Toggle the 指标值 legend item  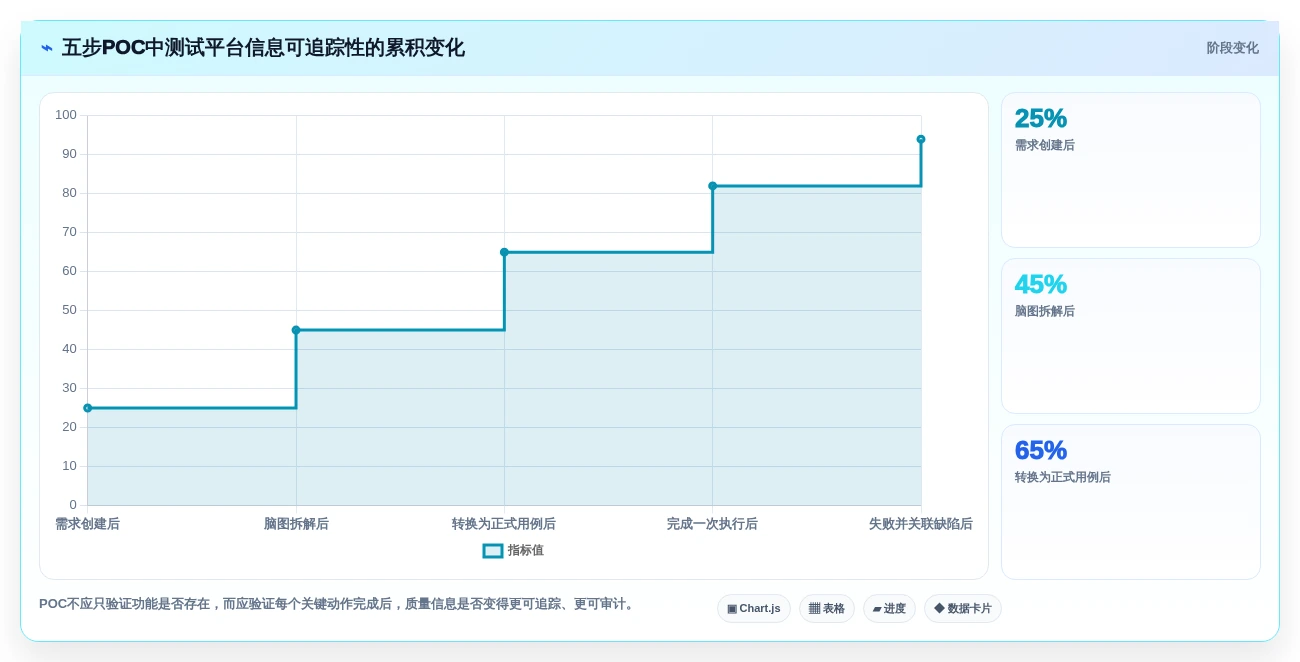click(513, 550)
